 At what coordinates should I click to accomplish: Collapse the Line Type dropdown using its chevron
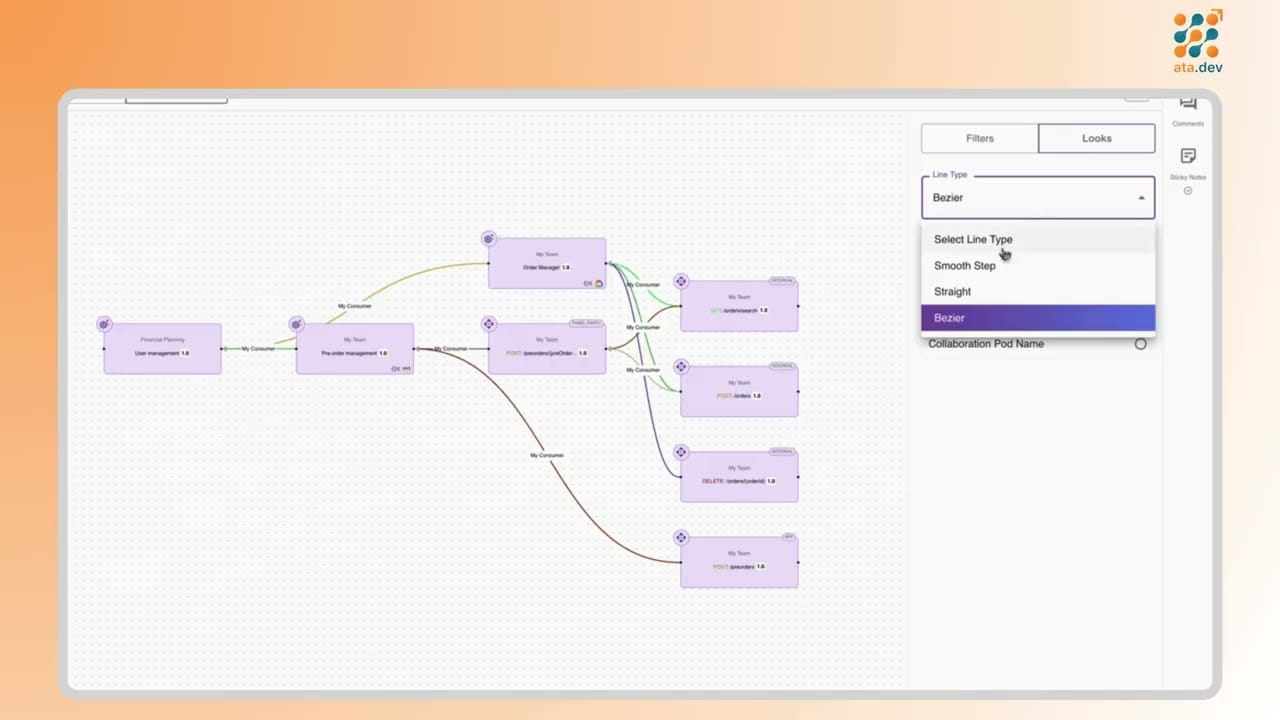click(1140, 197)
